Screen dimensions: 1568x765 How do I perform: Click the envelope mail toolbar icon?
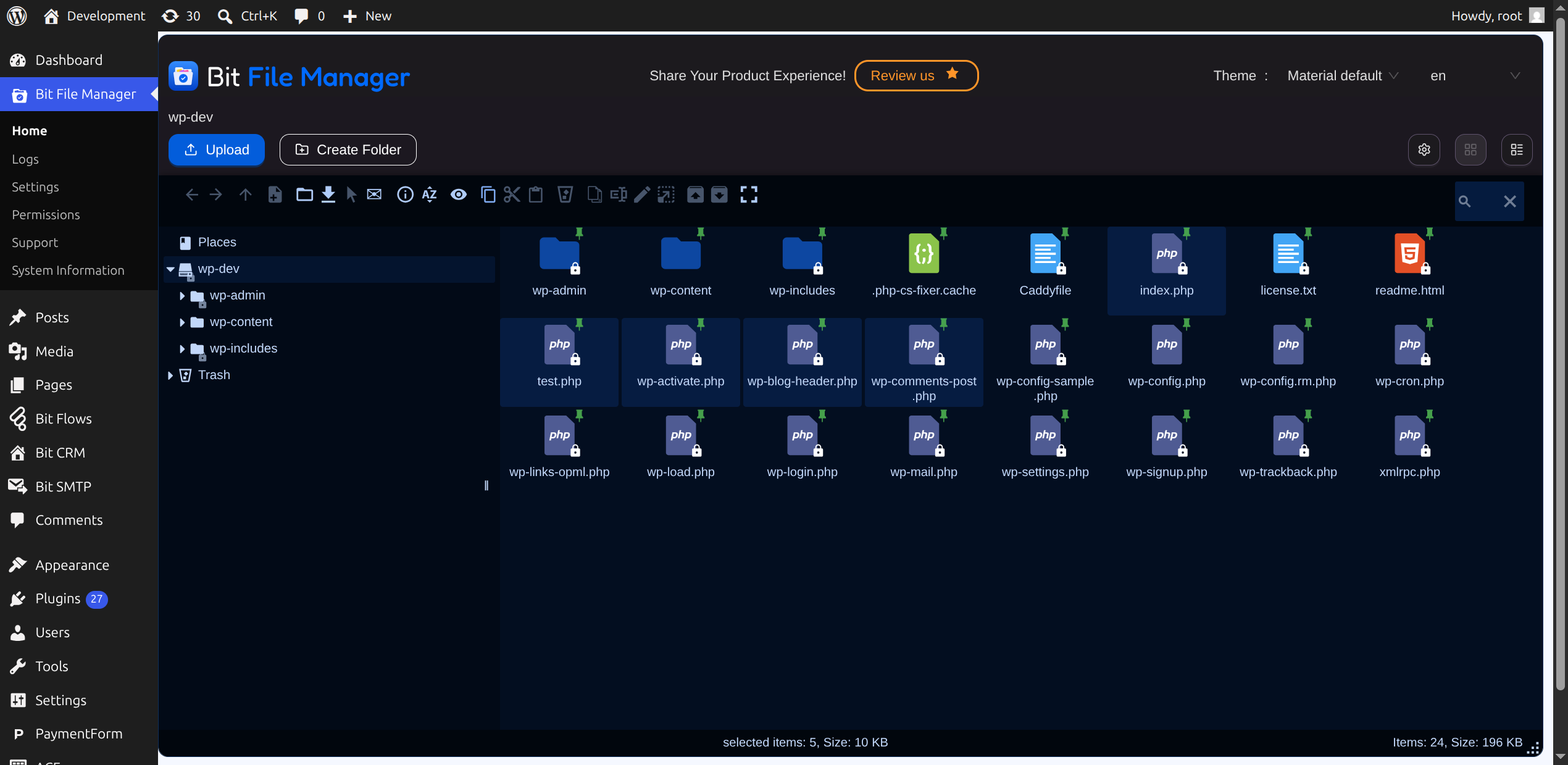point(374,195)
